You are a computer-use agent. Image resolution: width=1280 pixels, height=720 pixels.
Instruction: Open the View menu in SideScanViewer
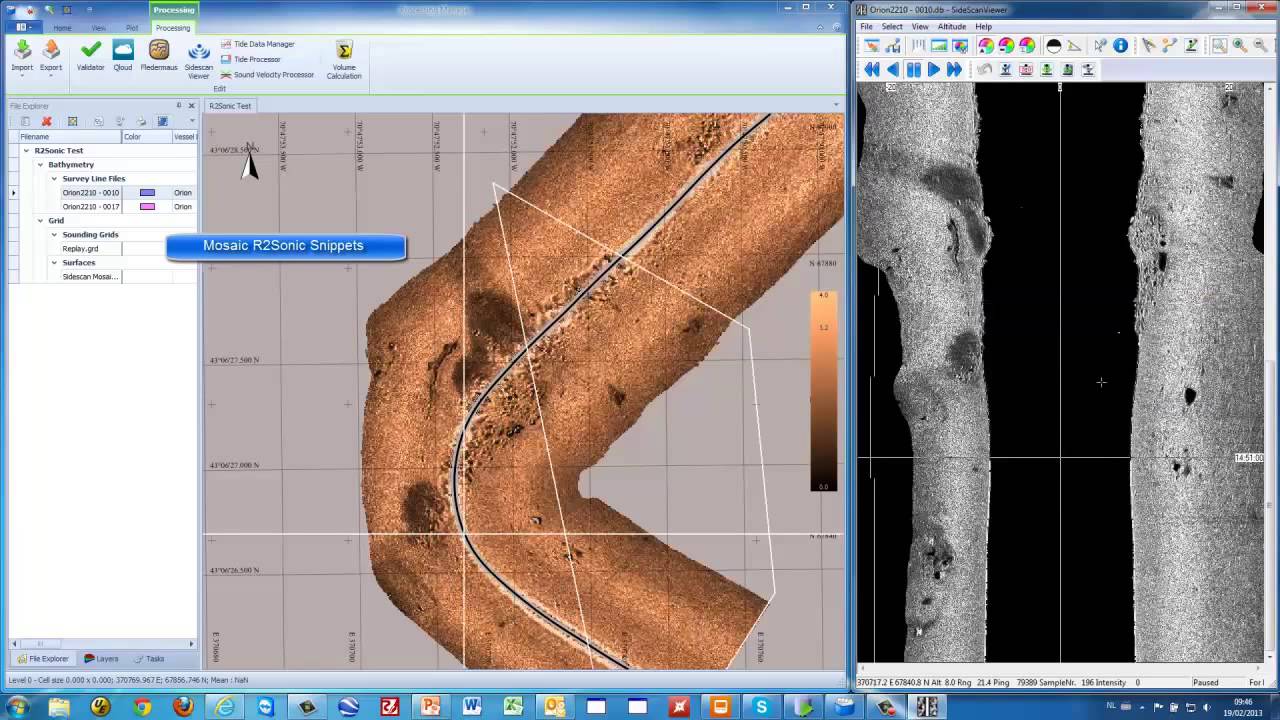click(920, 27)
